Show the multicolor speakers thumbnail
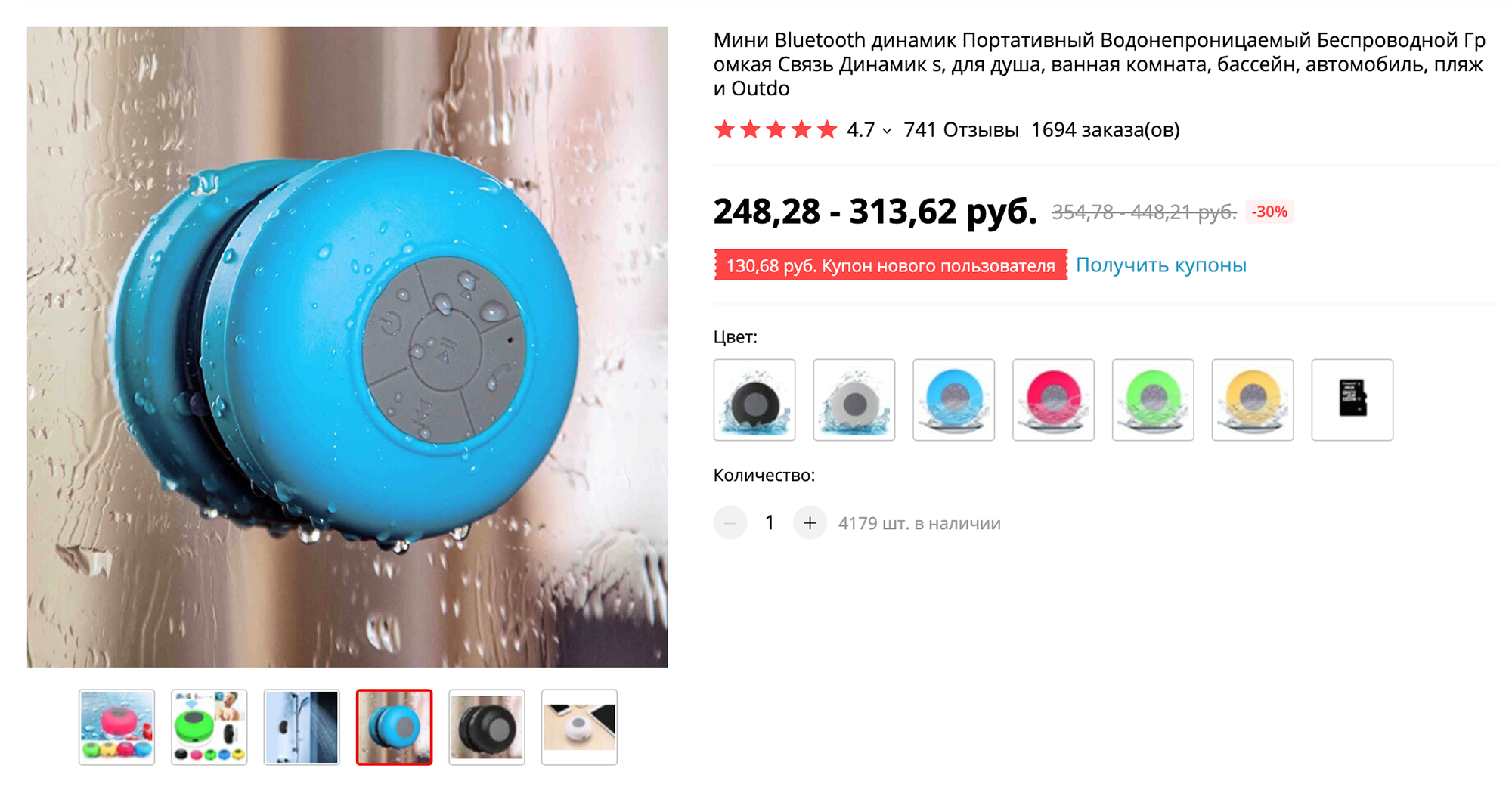This screenshot has width=1512, height=812. pyautogui.click(x=116, y=727)
